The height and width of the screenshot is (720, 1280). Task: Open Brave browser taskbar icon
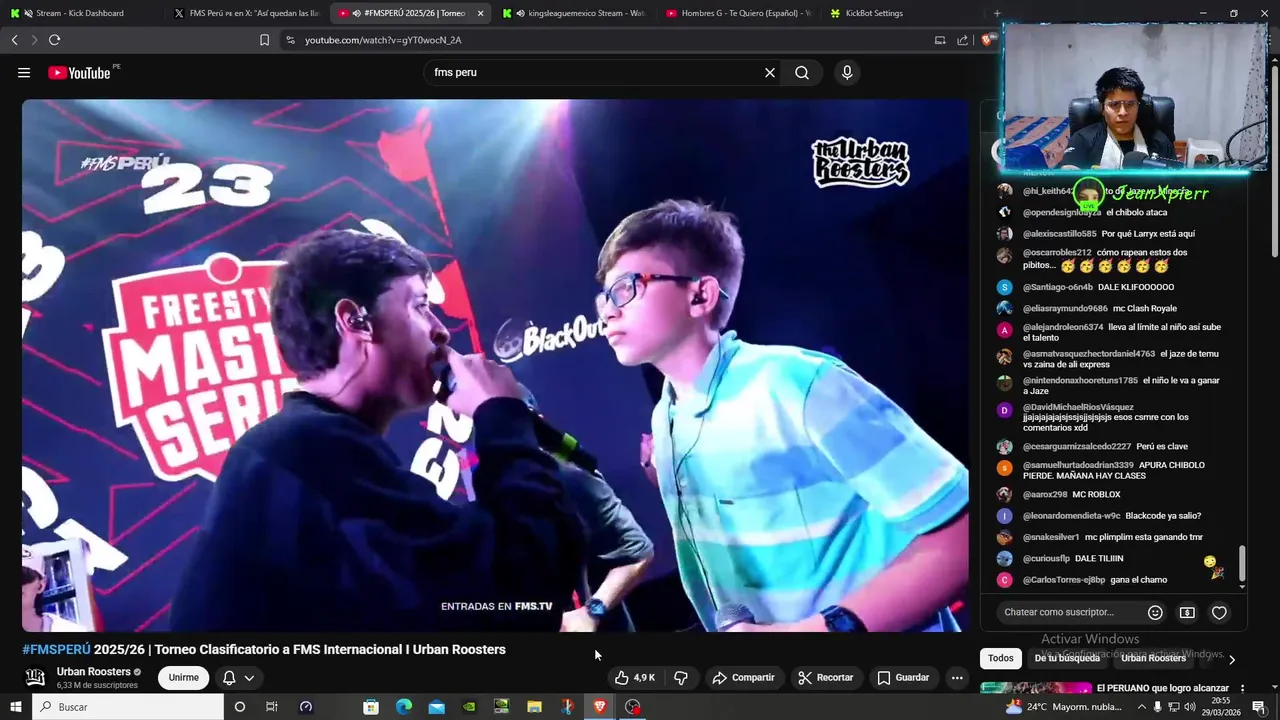click(600, 707)
